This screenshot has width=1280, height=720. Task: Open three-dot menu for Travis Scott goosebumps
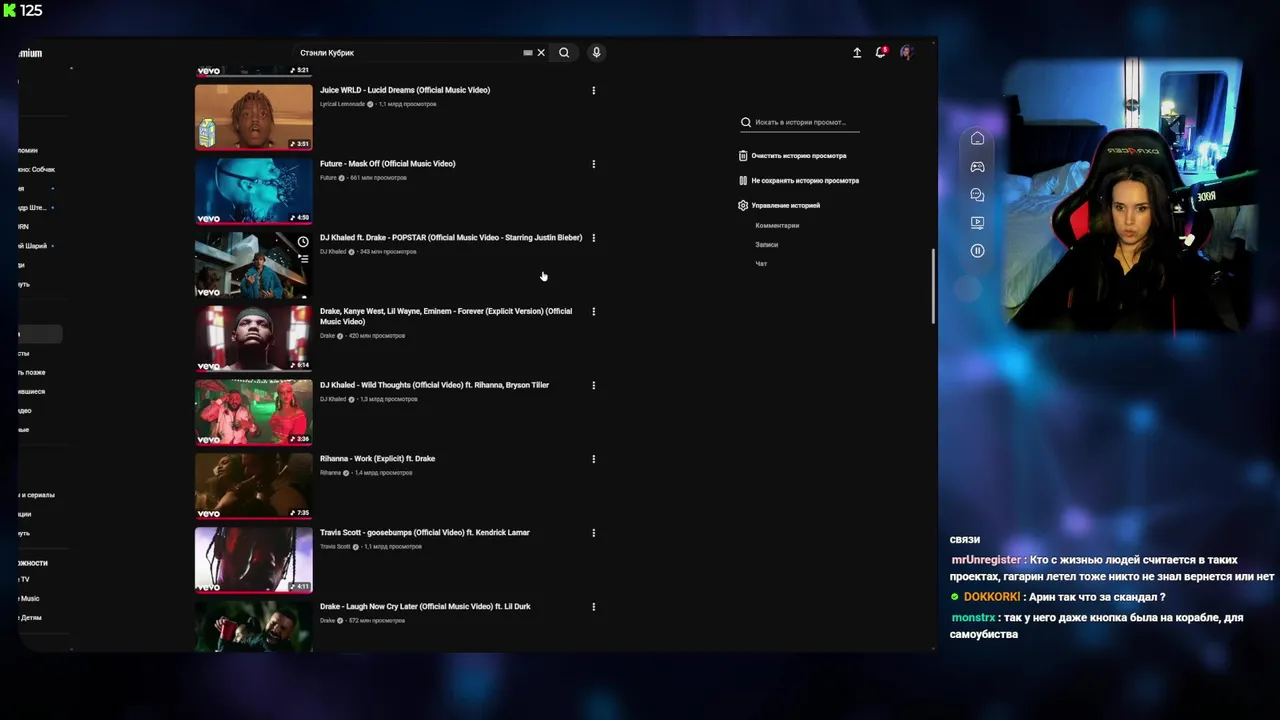coord(594,533)
